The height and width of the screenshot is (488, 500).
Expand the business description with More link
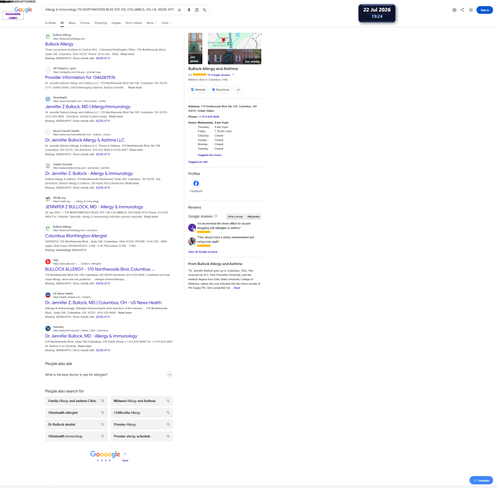(x=237, y=288)
